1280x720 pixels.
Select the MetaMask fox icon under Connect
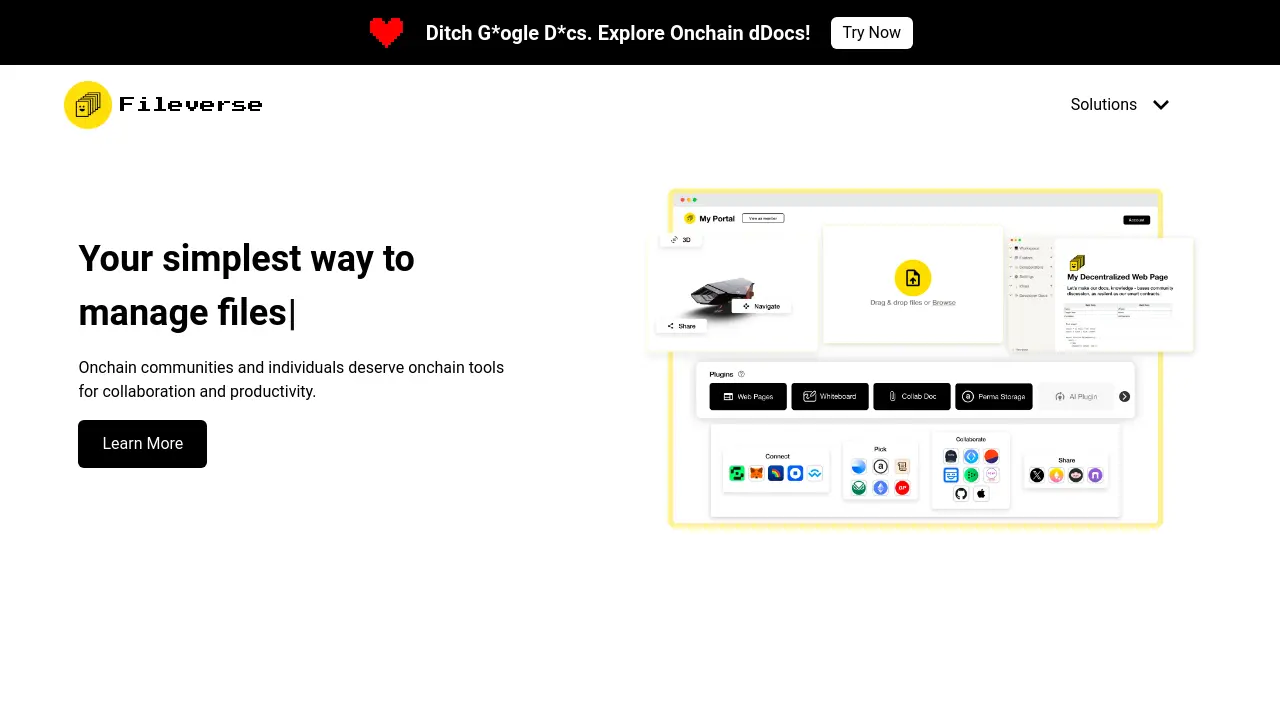[757, 474]
